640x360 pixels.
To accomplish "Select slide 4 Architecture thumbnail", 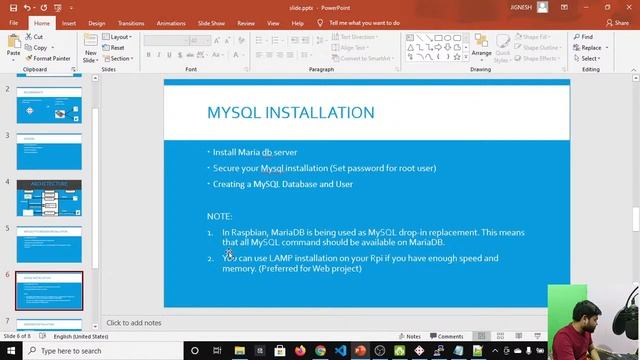I will coord(49,198).
